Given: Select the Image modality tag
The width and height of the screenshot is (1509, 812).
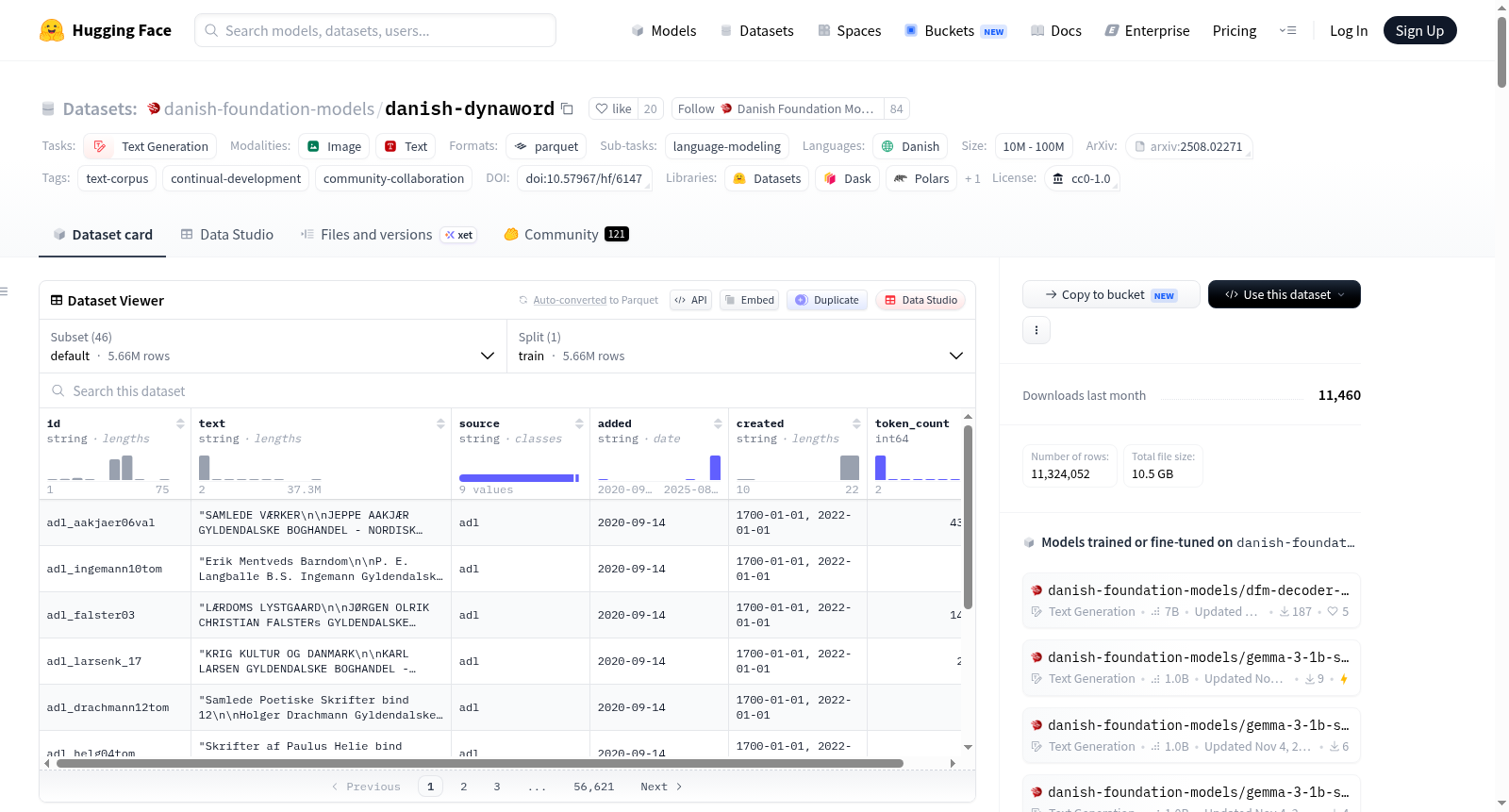Looking at the screenshot, I should pos(334,146).
